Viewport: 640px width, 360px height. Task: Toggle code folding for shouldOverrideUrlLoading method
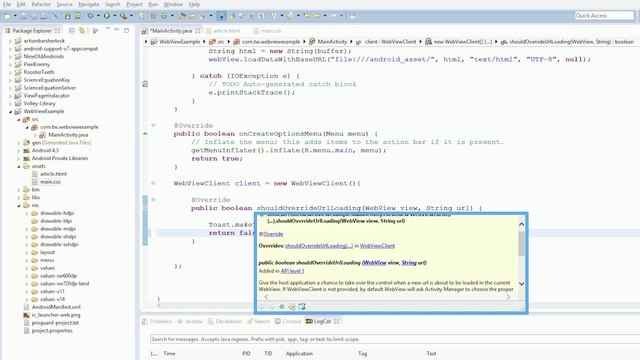tap(153, 200)
